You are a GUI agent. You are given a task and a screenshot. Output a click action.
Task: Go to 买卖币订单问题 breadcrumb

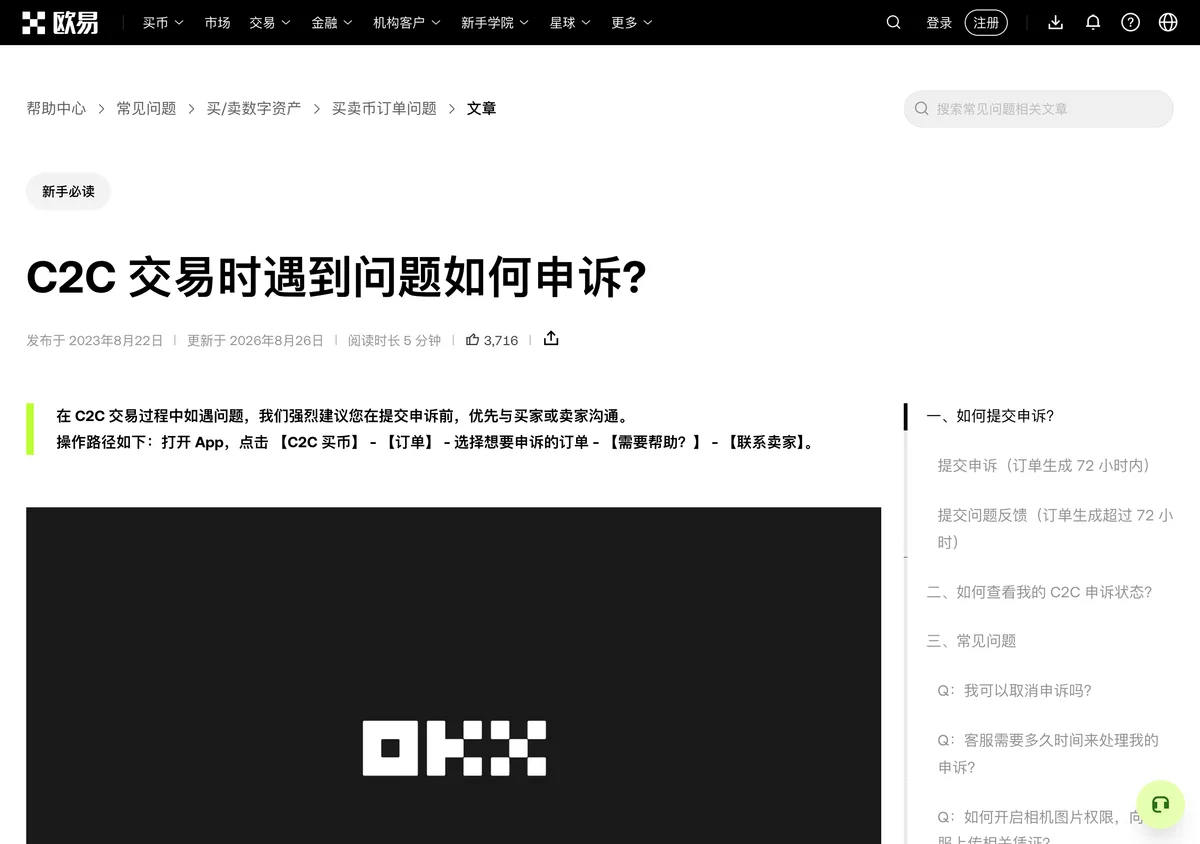[x=384, y=108]
